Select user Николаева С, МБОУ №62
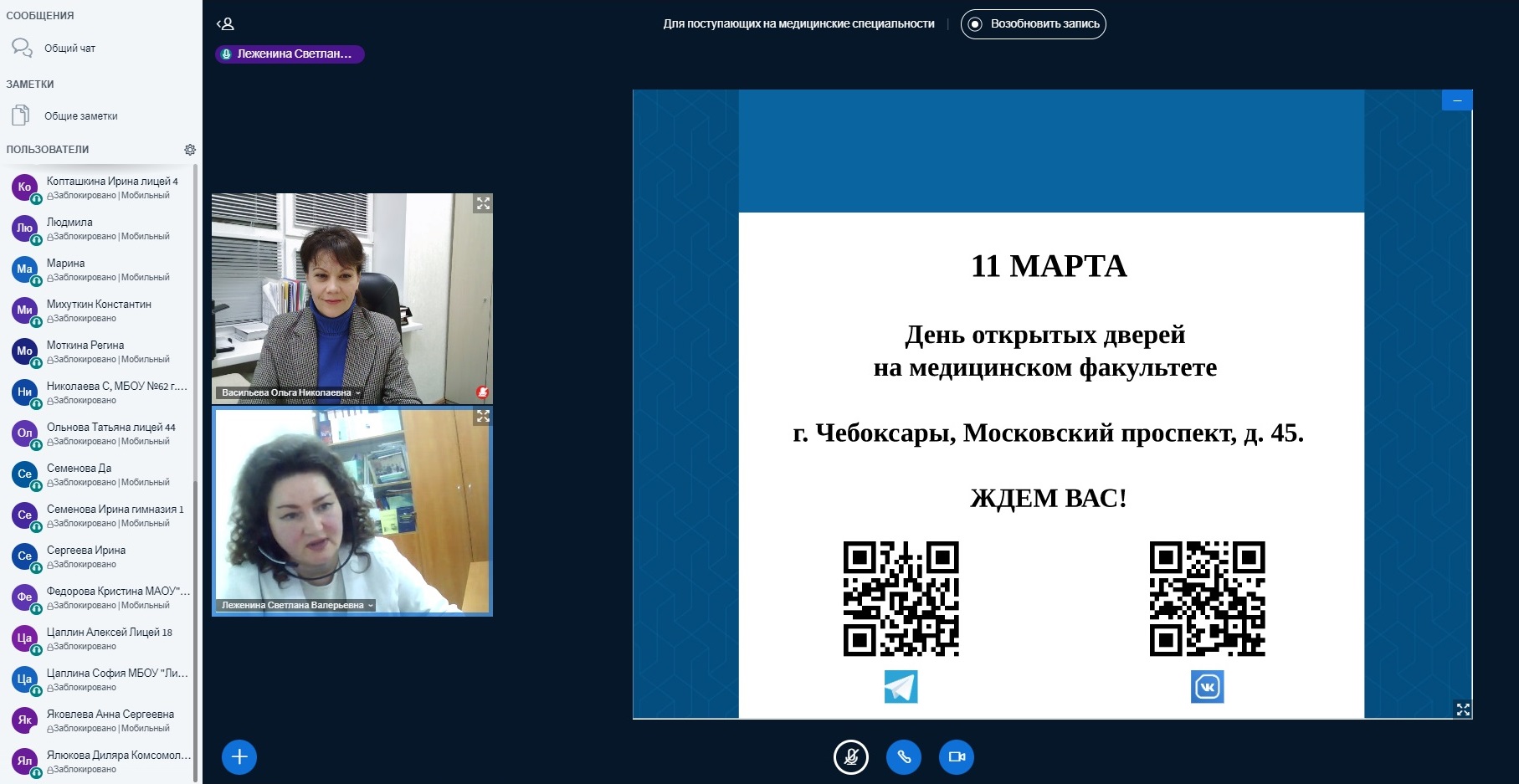The image size is (1519, 784). (x=99, y=392)
